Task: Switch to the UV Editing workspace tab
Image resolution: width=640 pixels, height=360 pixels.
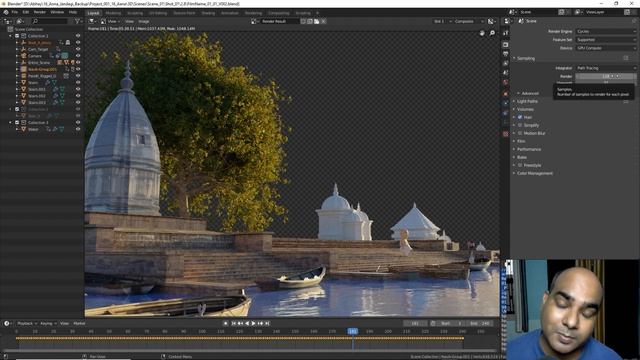Action: [x=158, y=13]
